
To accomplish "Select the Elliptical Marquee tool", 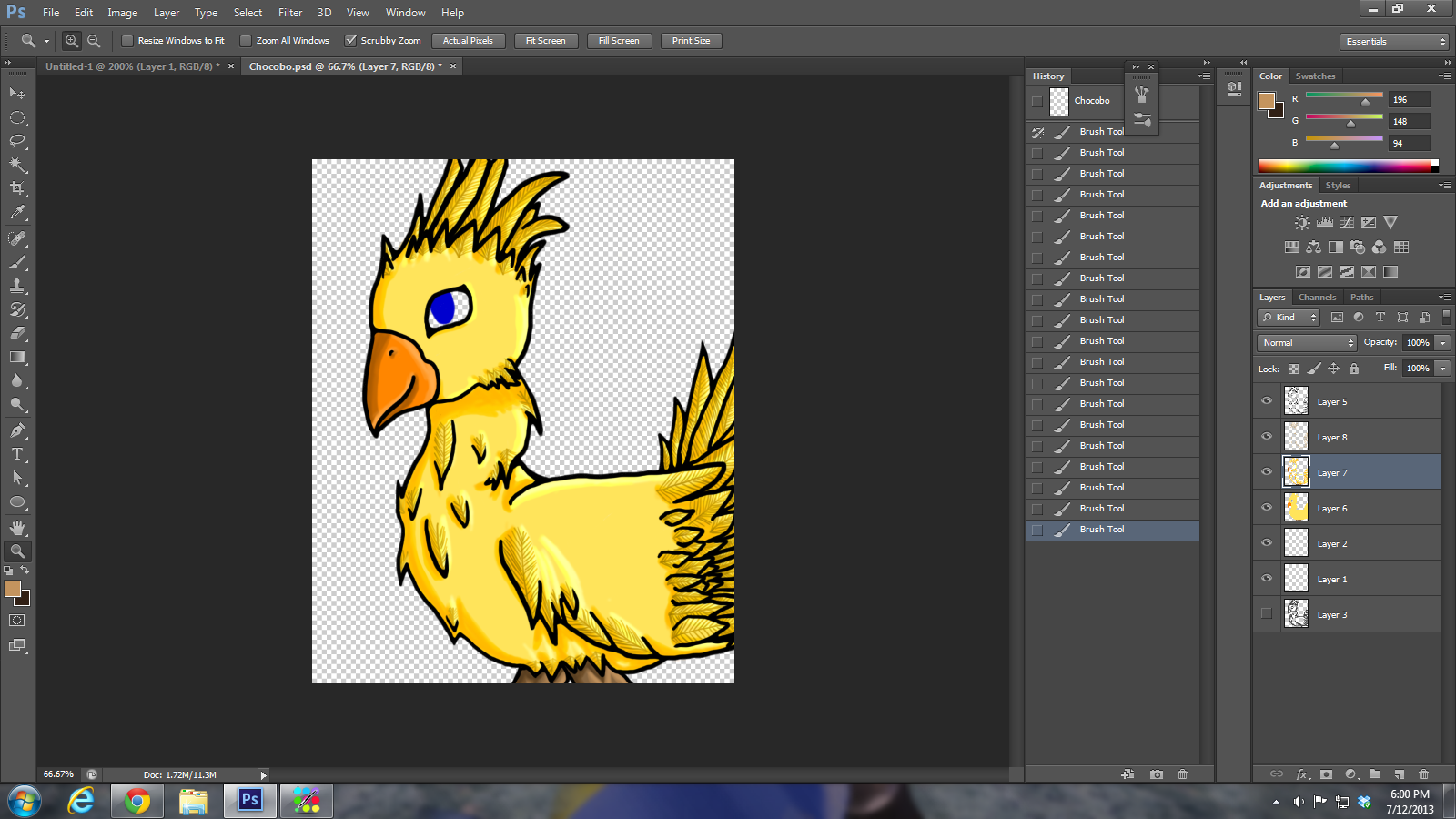I will tap(17, 117).
